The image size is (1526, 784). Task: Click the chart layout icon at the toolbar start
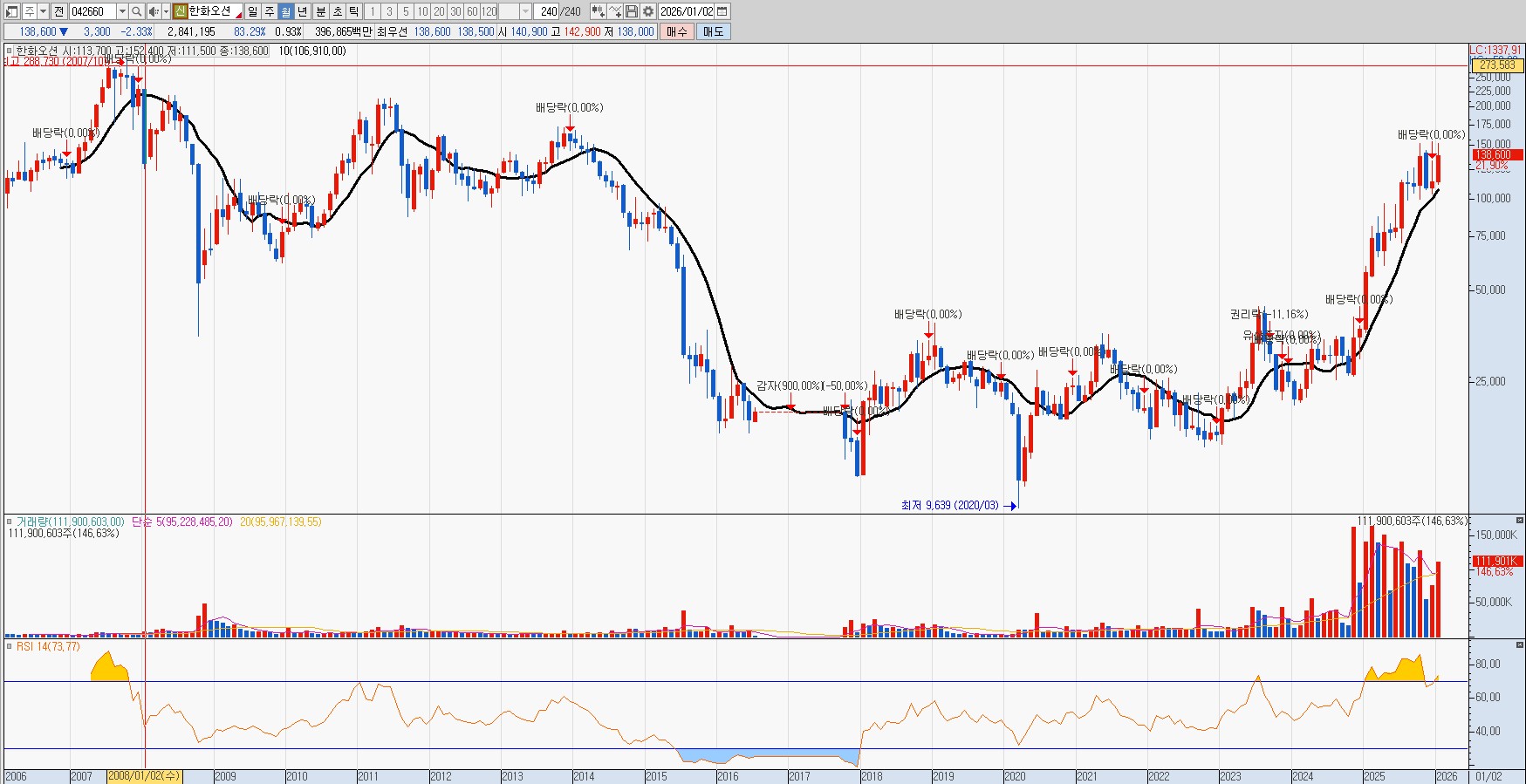(x=11, y=11)
